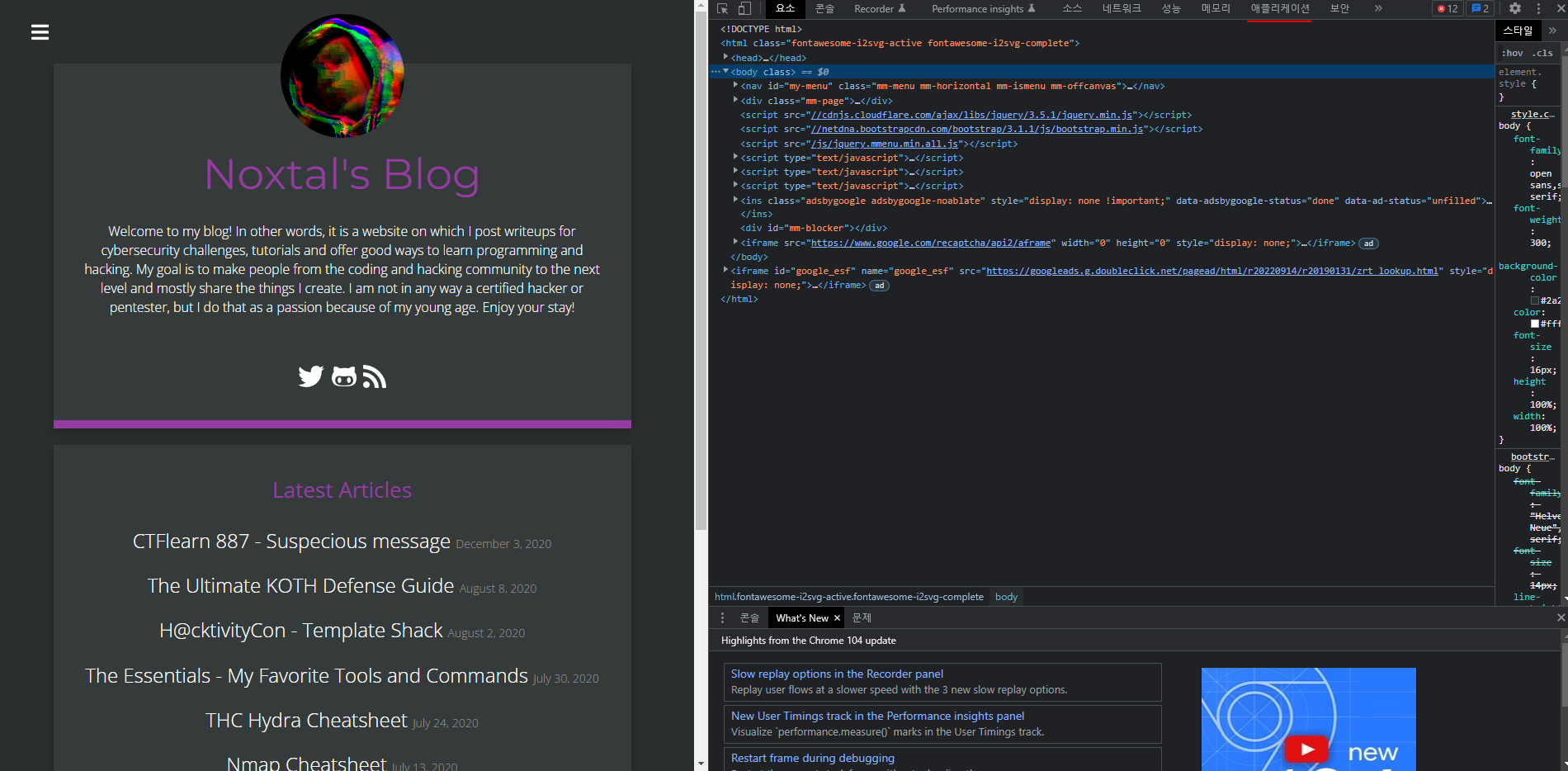1568x771 pixels.
Task: Expand the first text/javascript script node
Action: tap(735, 157)
